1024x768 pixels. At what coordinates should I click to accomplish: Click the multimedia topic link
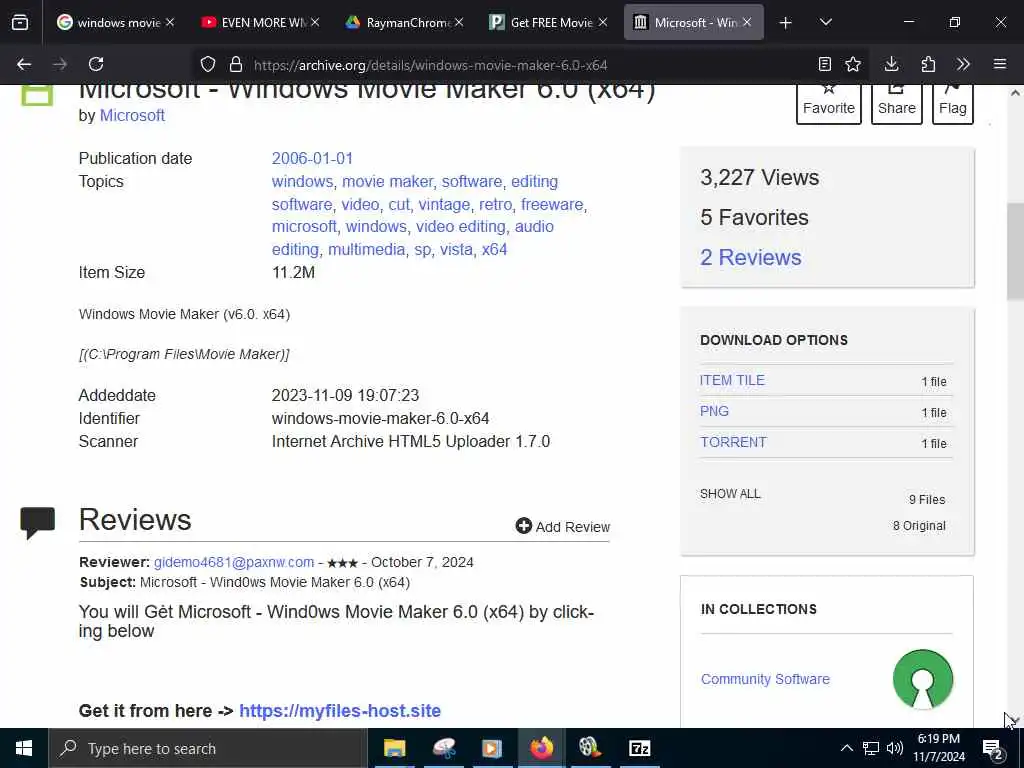click(x=366, y=249)
